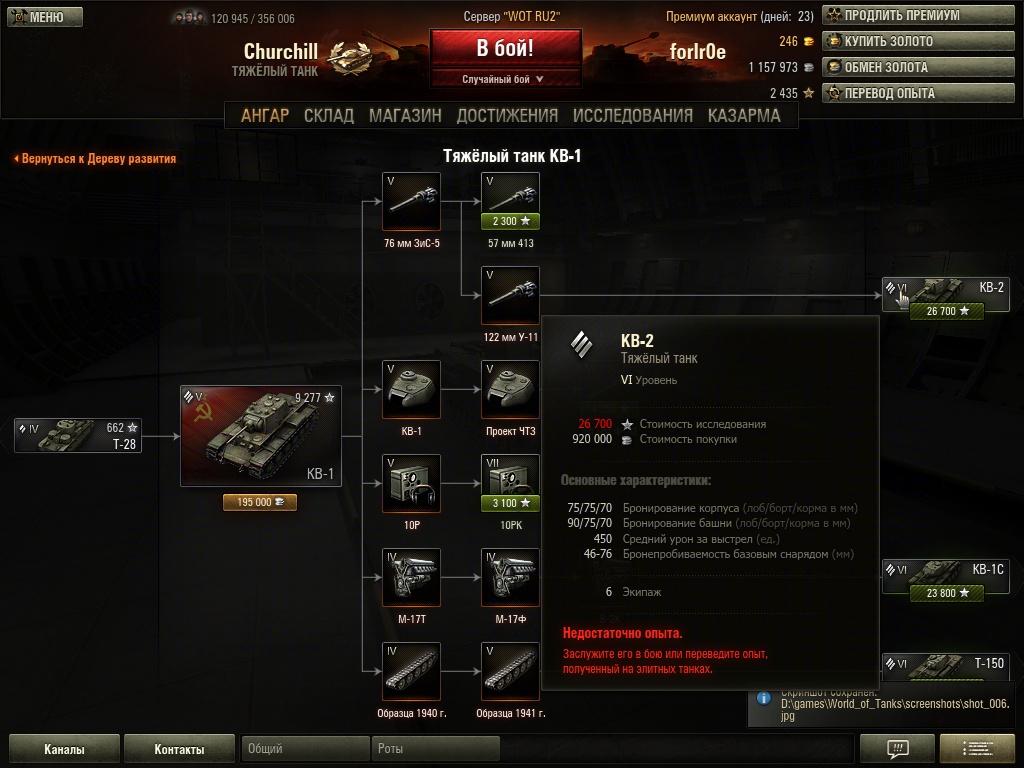The image size is (1024, 768).
Task: Open the ИССЛЕДОВАНИЯ tab
Action: [632, 116]
